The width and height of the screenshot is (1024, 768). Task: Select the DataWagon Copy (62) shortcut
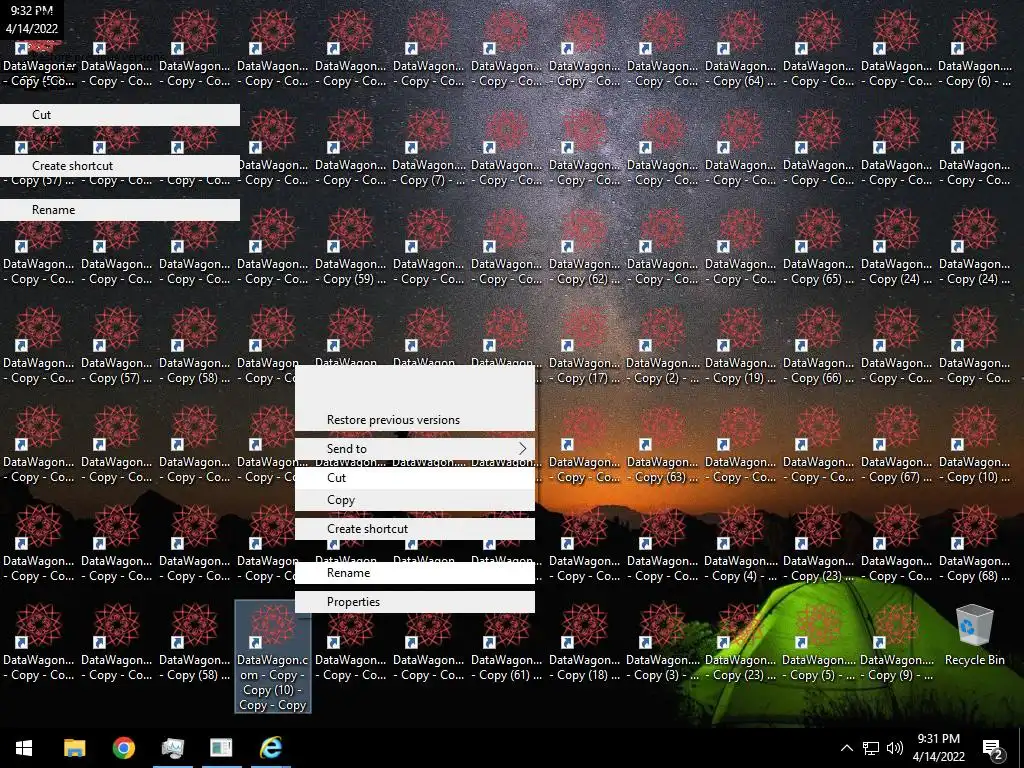584,248
